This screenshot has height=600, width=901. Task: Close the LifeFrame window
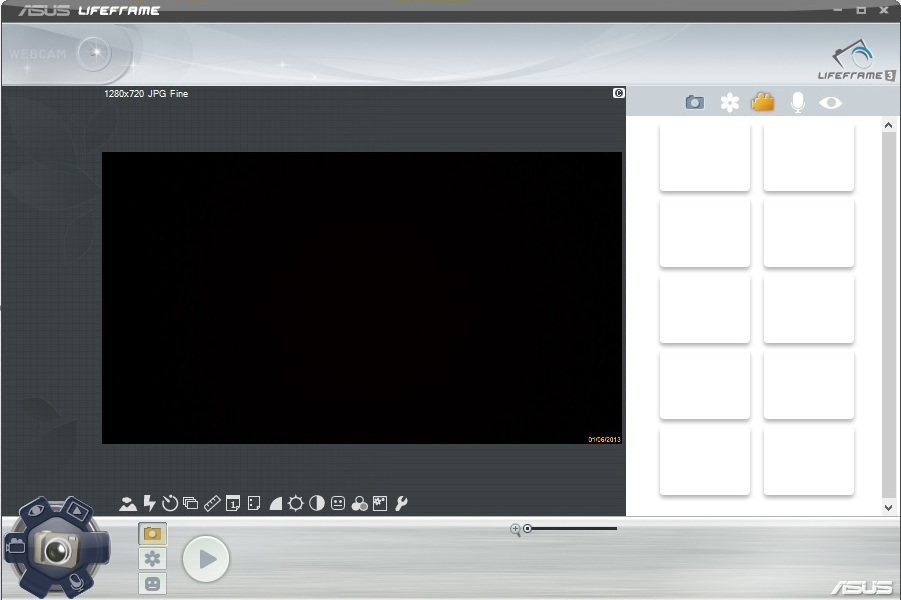click(x=884, y=10)
